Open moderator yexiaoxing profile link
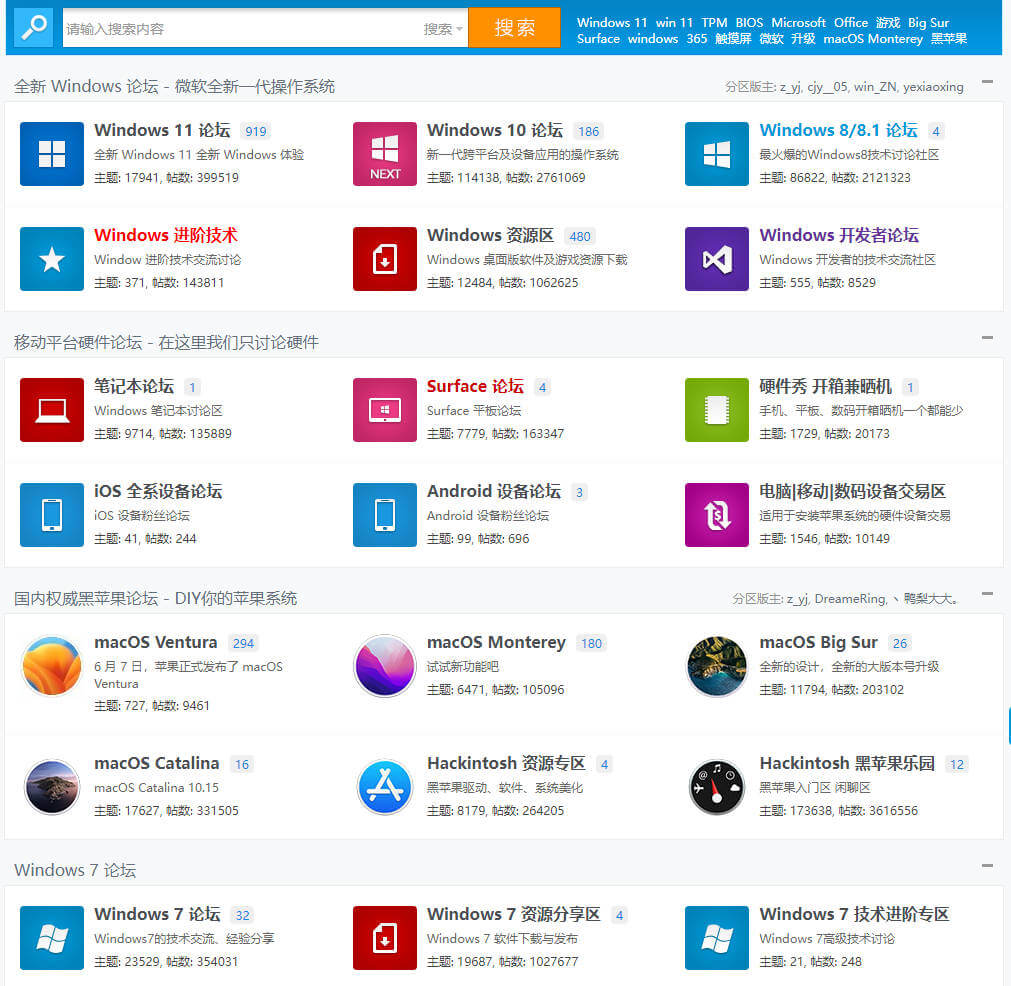1011x986 pixels. click(x=933, y=87)
